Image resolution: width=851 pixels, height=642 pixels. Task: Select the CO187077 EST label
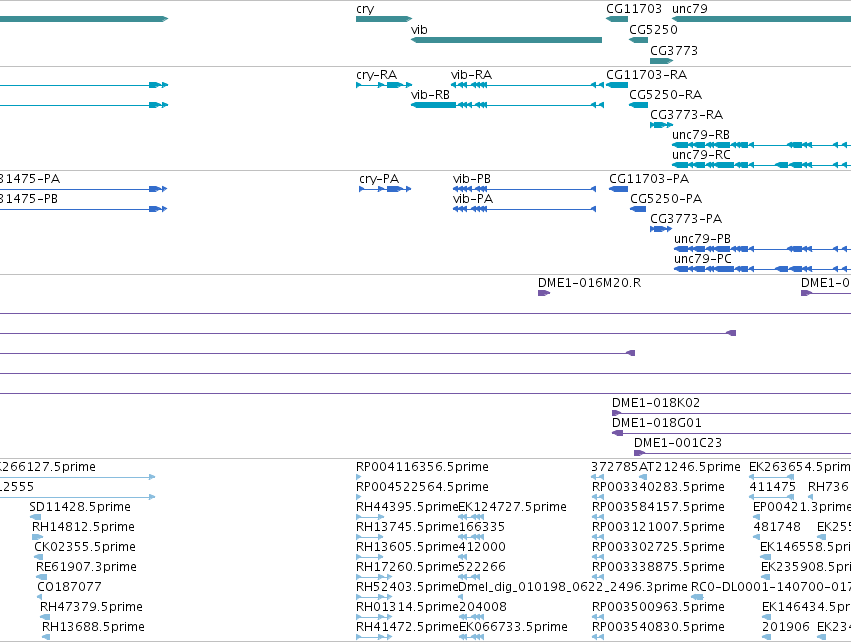[69, 587]
